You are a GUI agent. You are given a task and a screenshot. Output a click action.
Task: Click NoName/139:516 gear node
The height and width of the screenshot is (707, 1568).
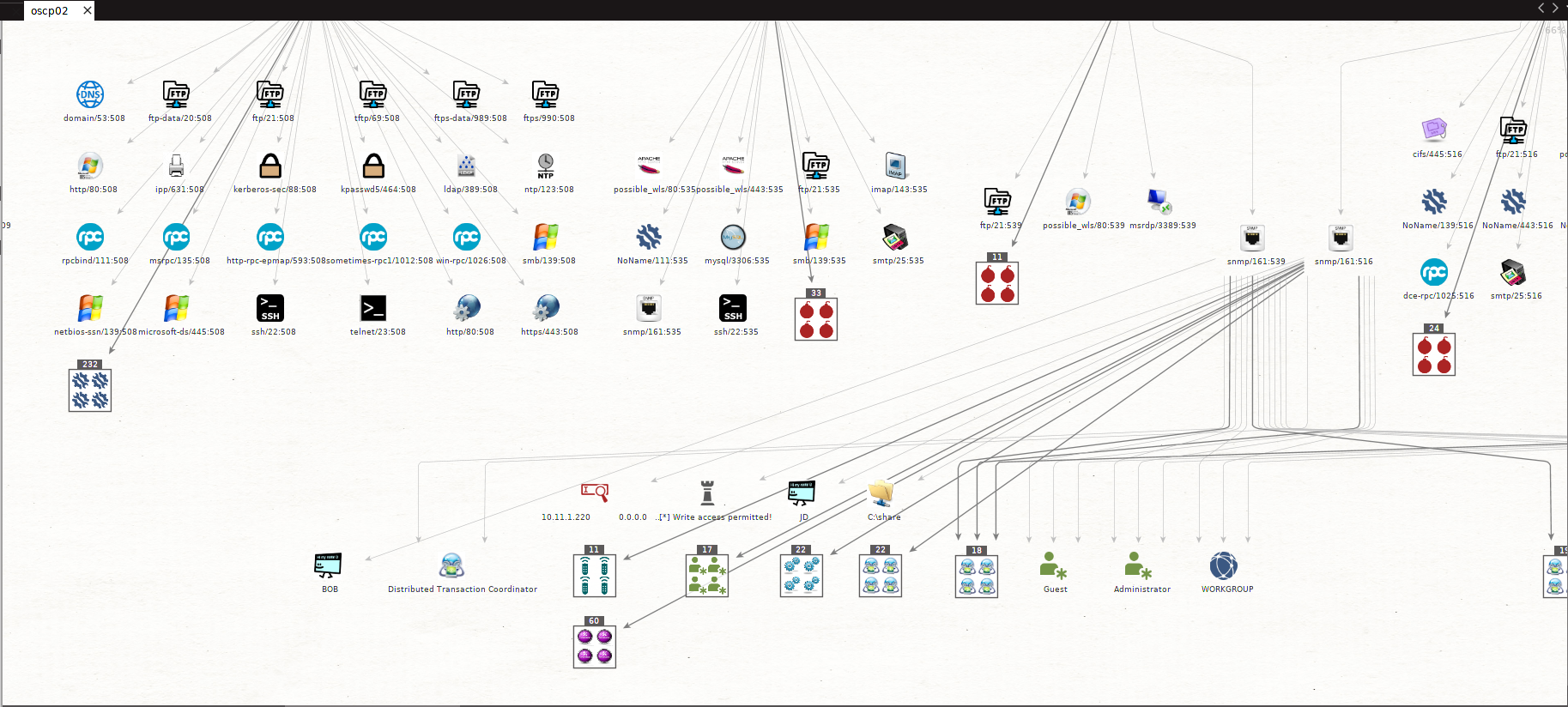pyautogui.click(x=1434, y=202)
